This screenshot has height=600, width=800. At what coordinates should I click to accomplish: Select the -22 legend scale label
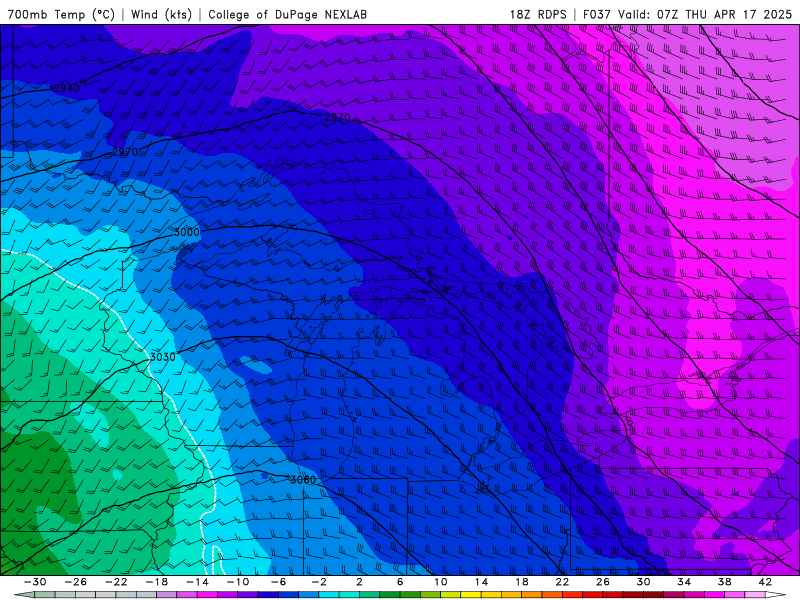[116, 582]
